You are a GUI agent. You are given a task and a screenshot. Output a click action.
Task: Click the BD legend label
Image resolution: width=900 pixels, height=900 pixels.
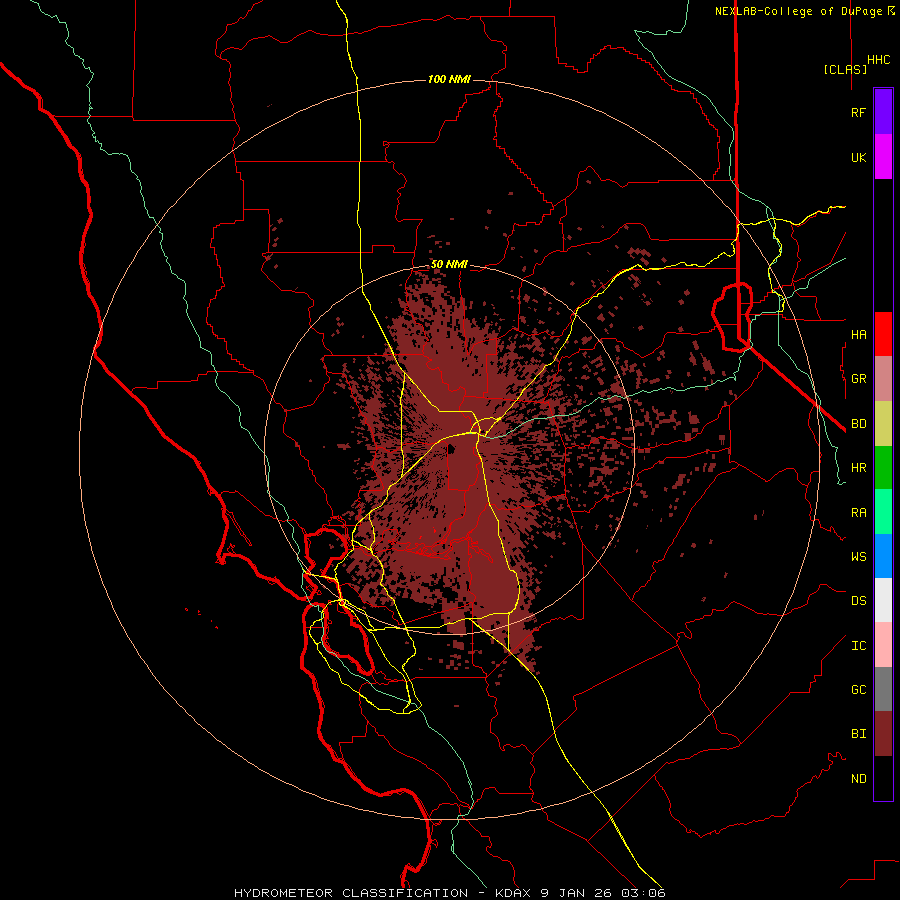coord(858,424)
